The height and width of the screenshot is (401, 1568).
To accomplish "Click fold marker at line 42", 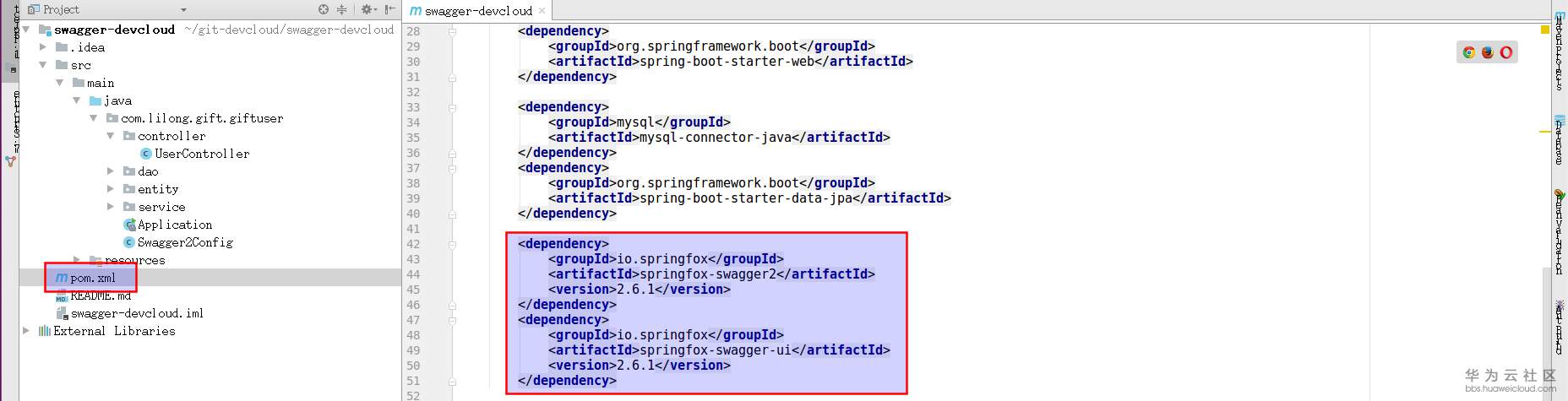I will pos(453,244).
